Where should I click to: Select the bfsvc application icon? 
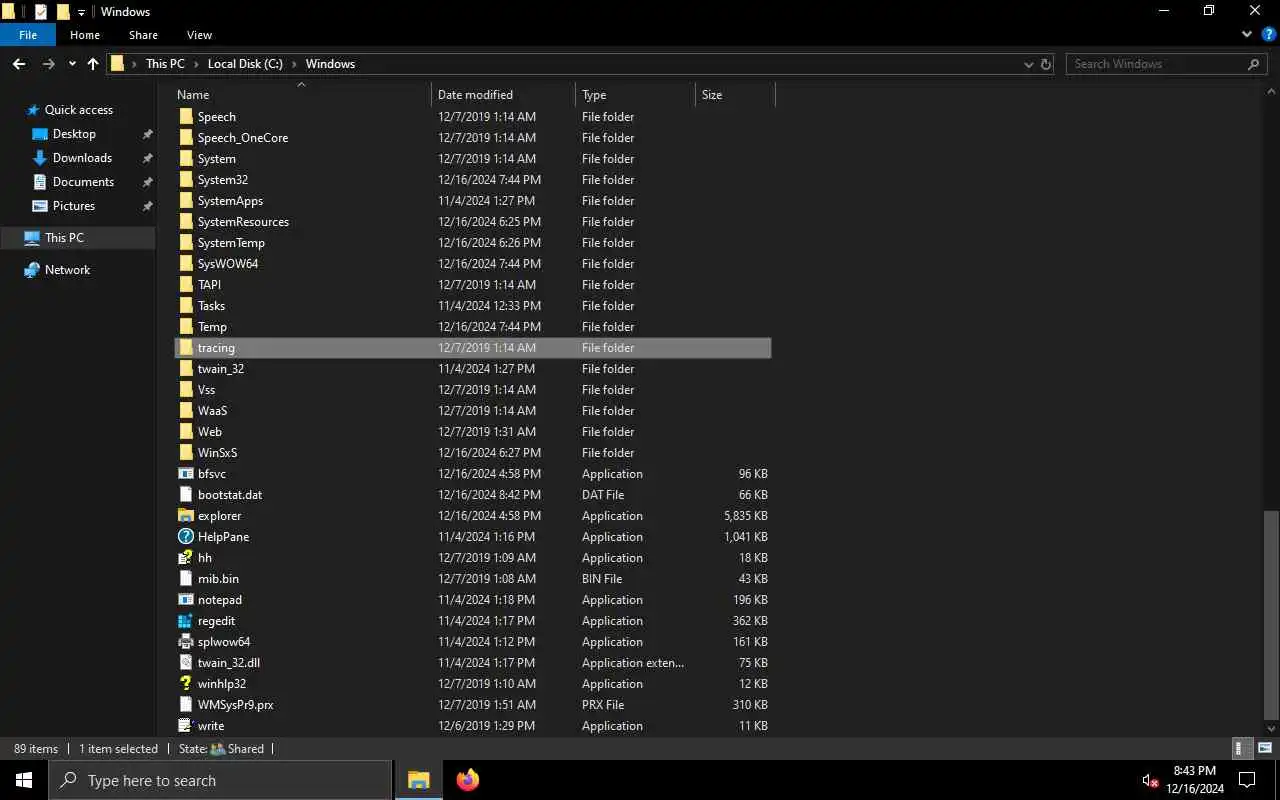[x=185, y=474]
